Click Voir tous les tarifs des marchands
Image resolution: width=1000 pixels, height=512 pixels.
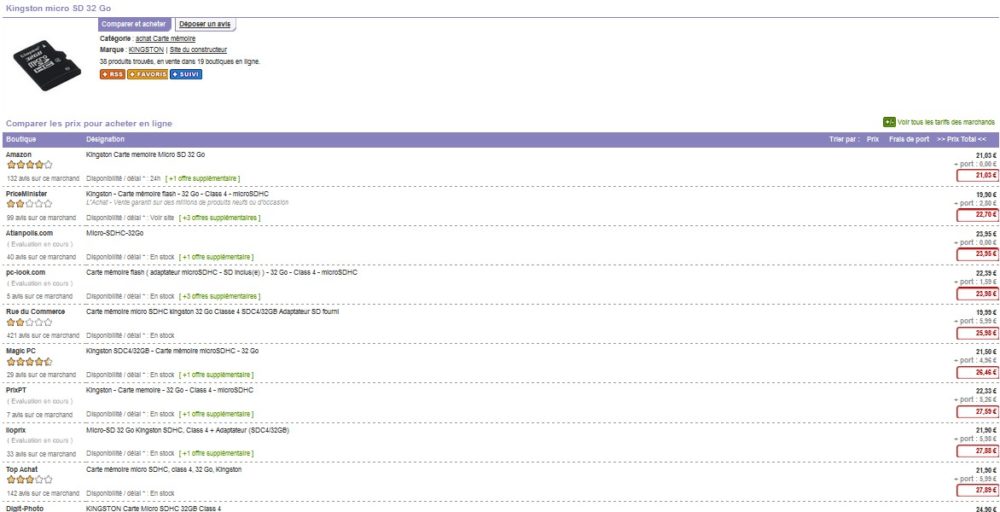(x=946, y=122)
